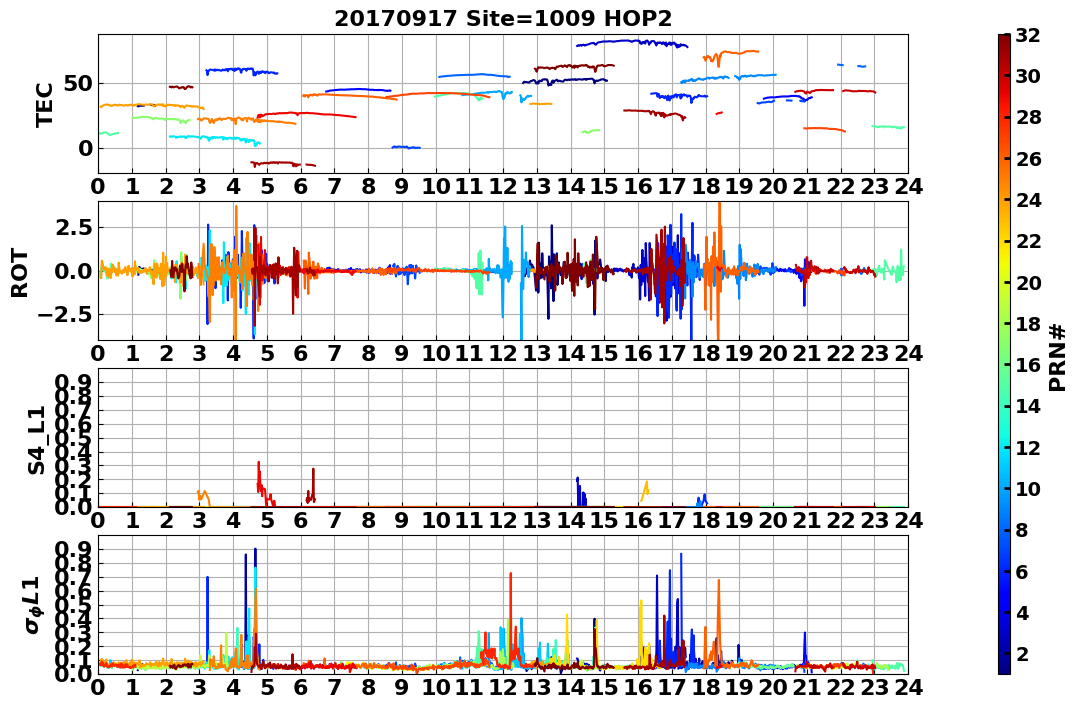This screenshot has width=1077, height=709.
Task: Click the hour 23 tick below the sigma-phi panel
Action: (x=874, y=687)
